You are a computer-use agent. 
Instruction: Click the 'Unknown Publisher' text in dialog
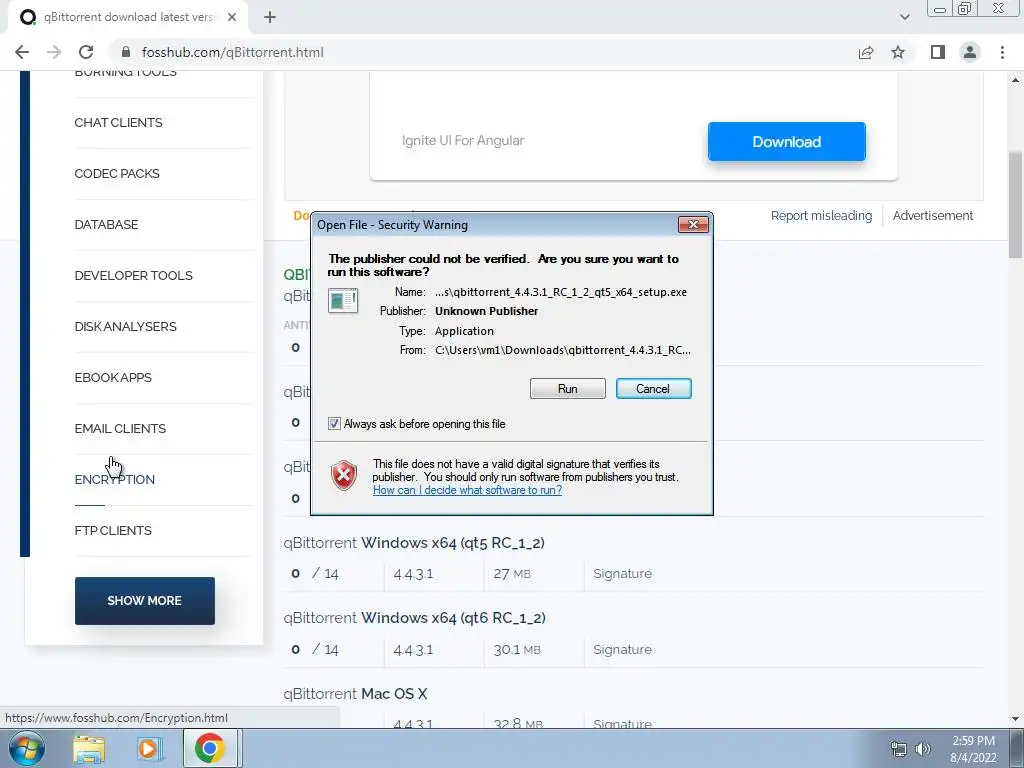(x=487, y=311)
